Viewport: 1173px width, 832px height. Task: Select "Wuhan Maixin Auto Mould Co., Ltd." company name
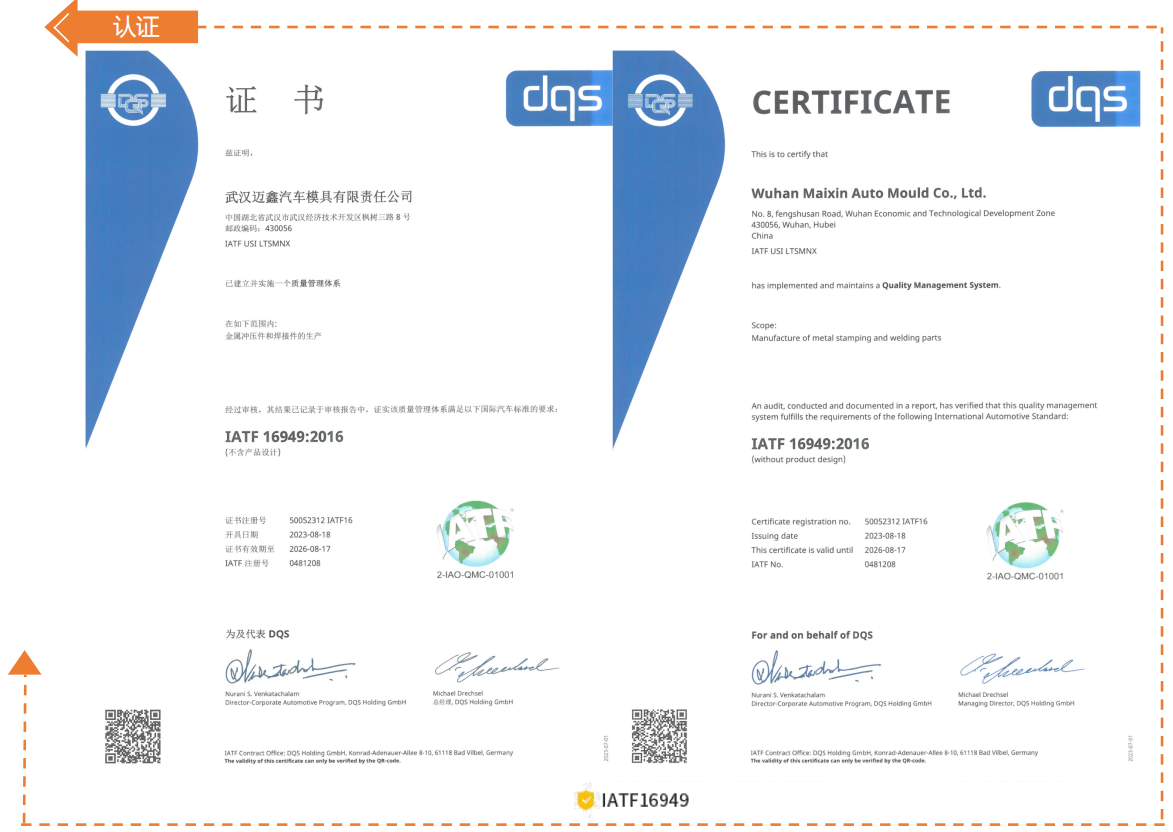point(868,193)
